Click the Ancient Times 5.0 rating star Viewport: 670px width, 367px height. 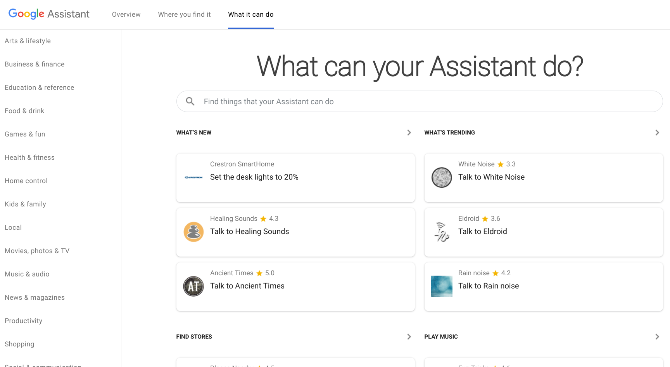pos(259,273)
